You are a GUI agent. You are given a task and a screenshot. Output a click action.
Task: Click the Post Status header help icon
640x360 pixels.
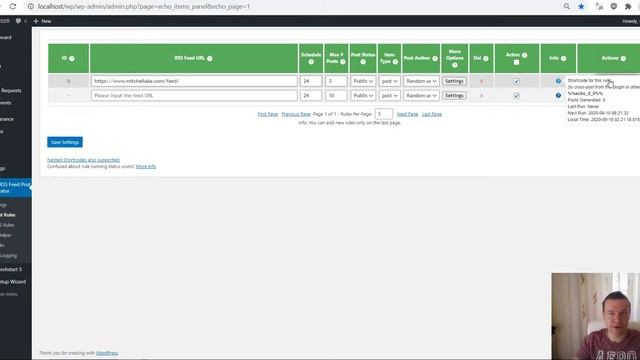[x=363, y=62]
